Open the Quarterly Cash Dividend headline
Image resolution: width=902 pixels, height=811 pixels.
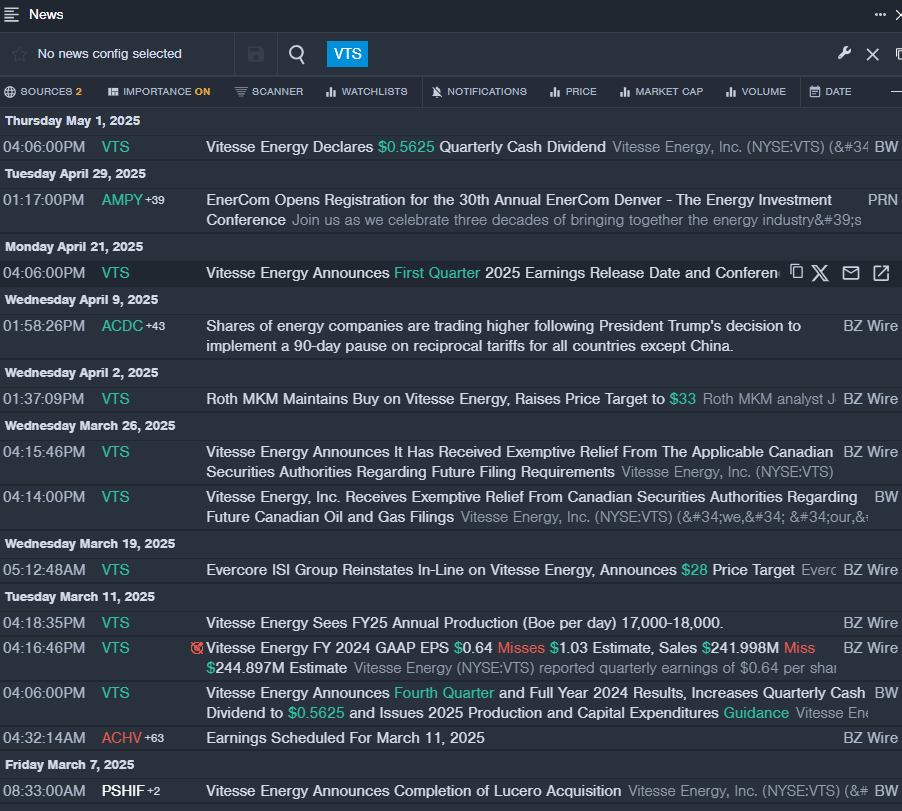point(406,147)
